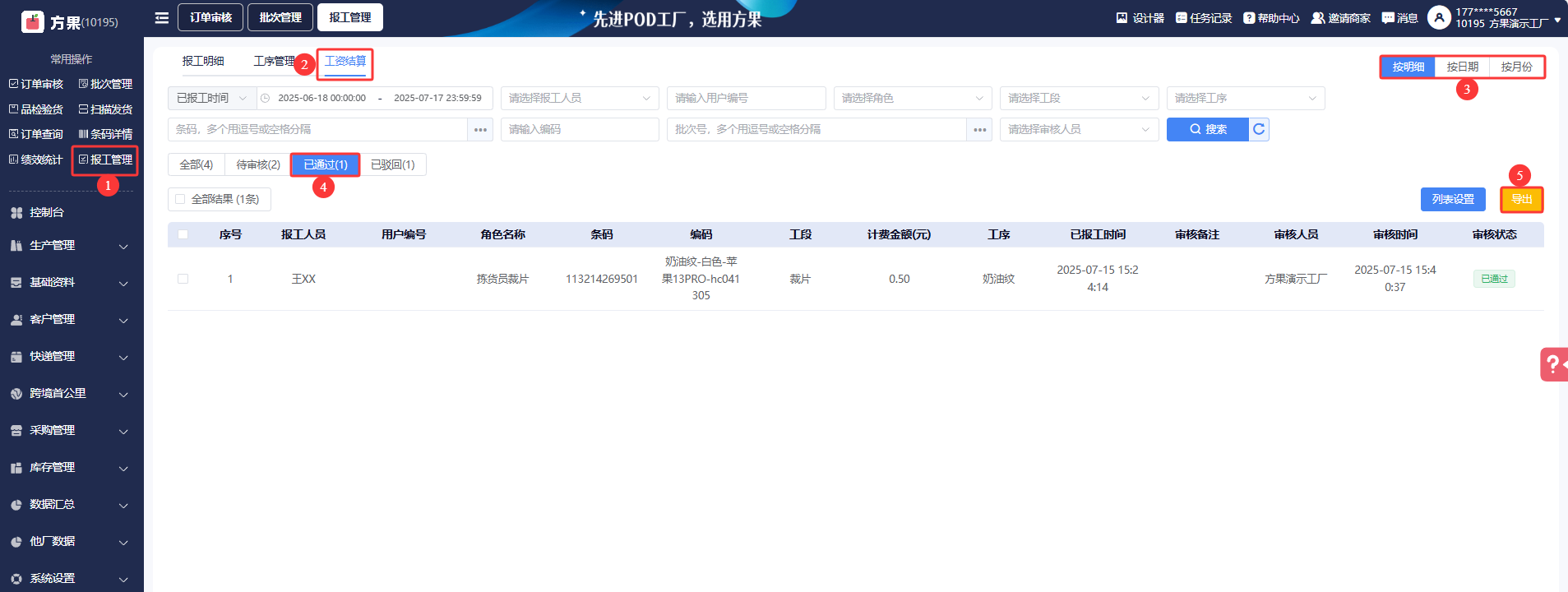Expand the 他厂数据 sidebar menu

[x=72, y=542]
